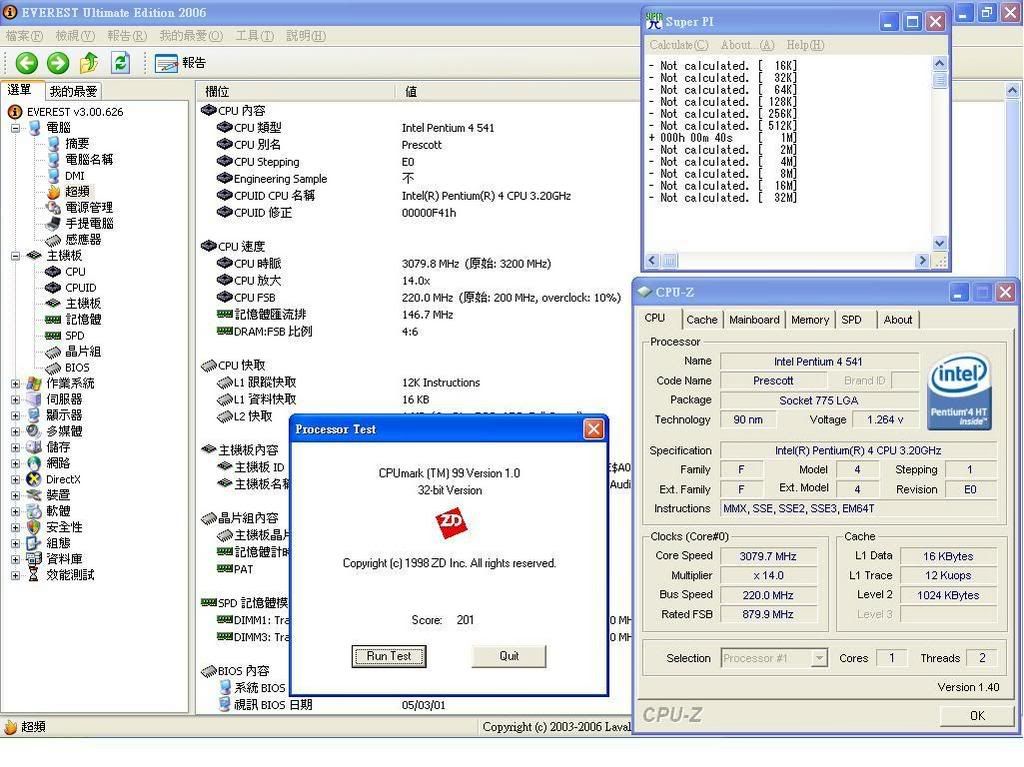Click OK button in CPU-Z window
The image size is (1024, 767).
(x=977, y=715)
